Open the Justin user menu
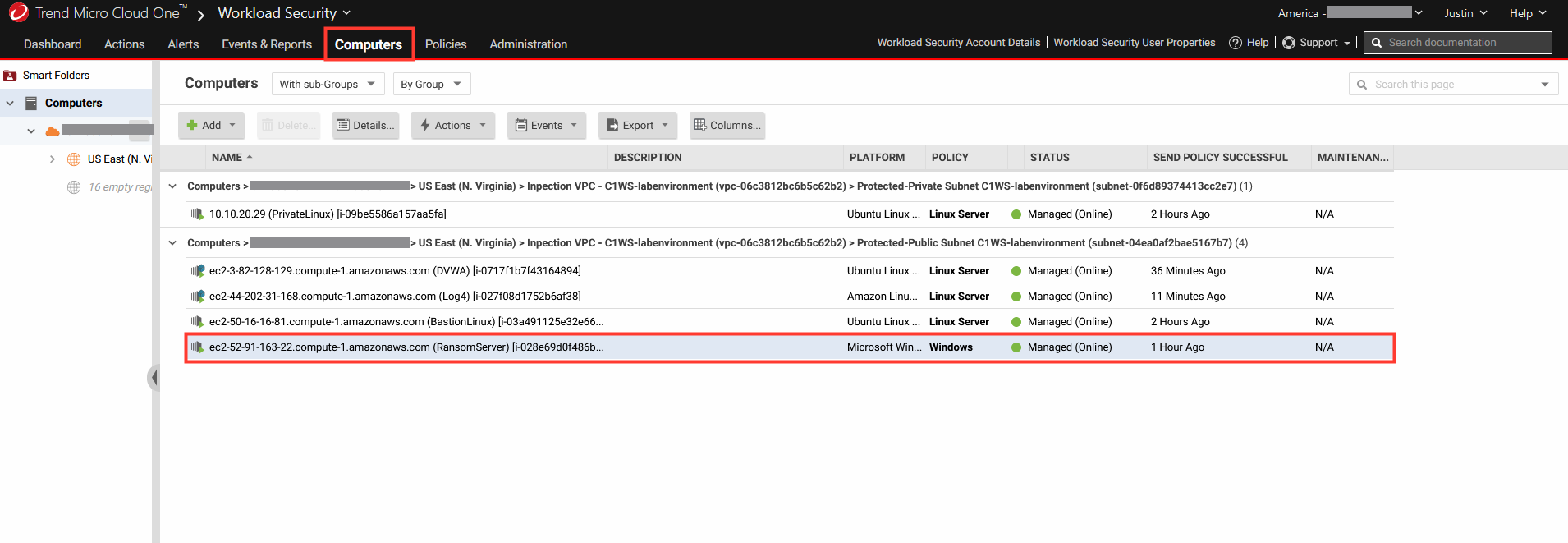The width and height of the screenshot is (1568, 543). 1465,13
